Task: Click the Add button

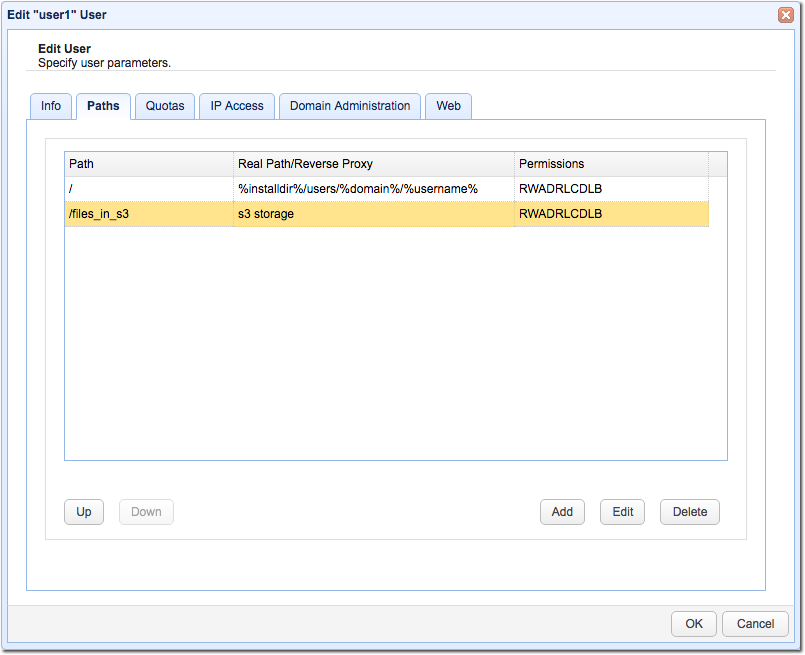Action: [x=562, y=511]
